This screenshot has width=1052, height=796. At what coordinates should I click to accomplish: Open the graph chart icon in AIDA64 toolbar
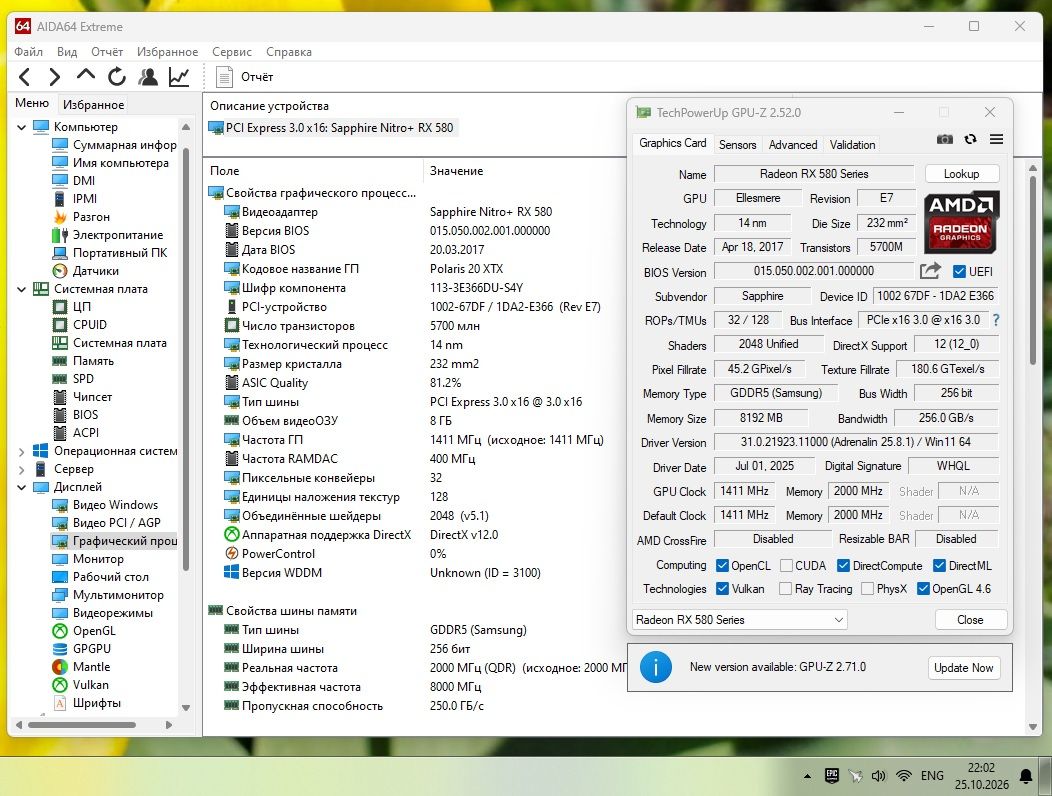tap(178, 77)
